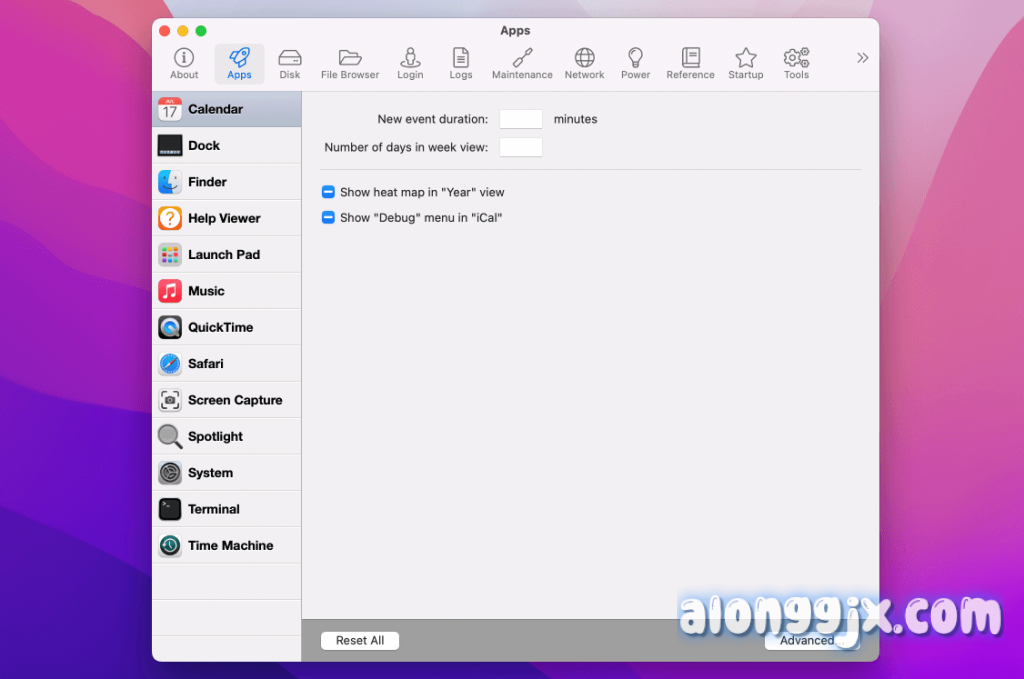
Task: Open the Tools gears section
Action: tap(796, 64)
